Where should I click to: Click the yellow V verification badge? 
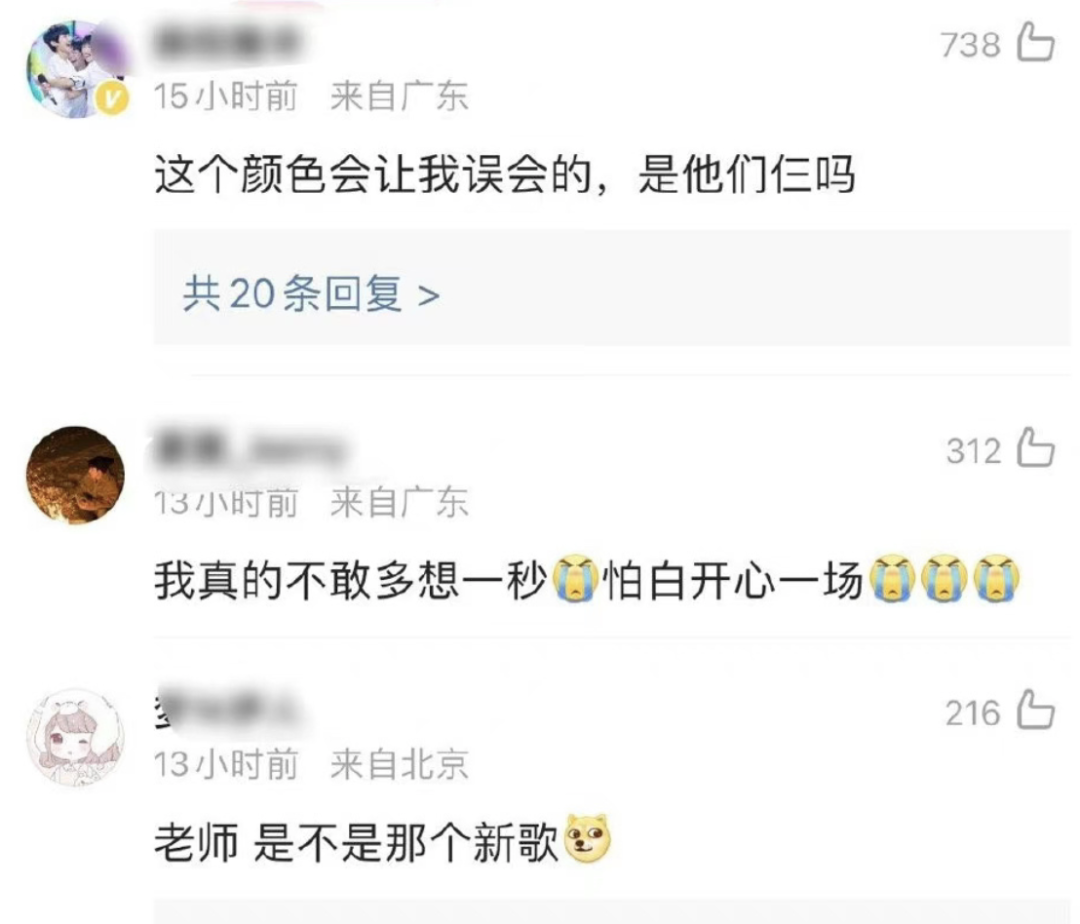click(112, 99)
